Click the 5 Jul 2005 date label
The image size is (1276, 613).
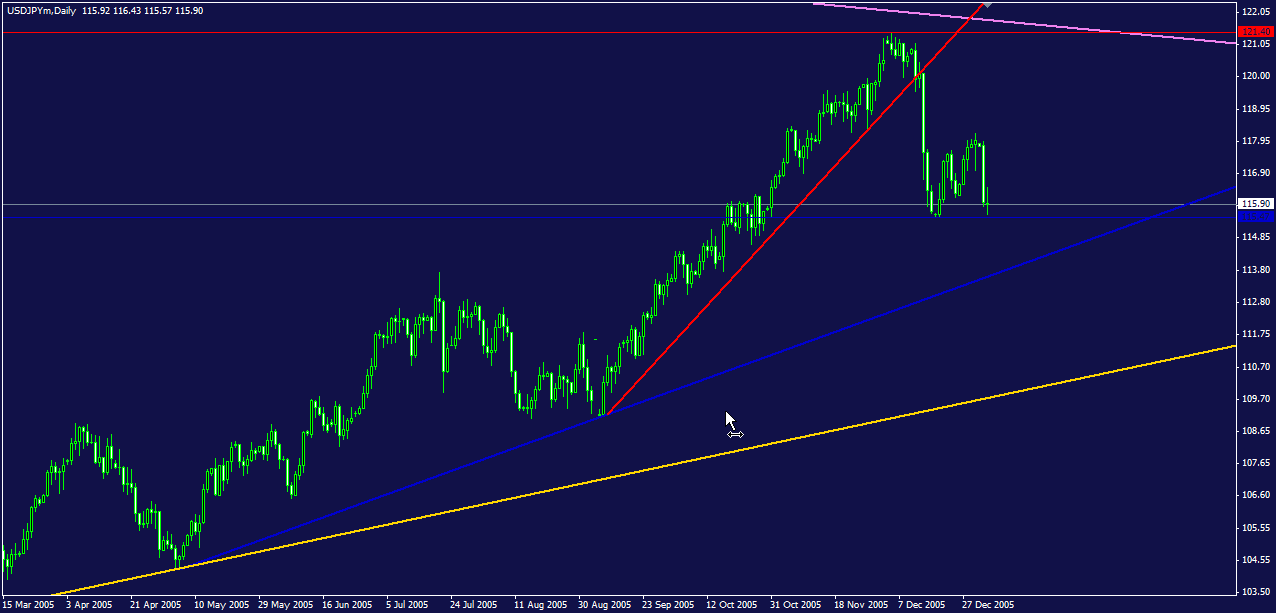(x=408, y=605)
